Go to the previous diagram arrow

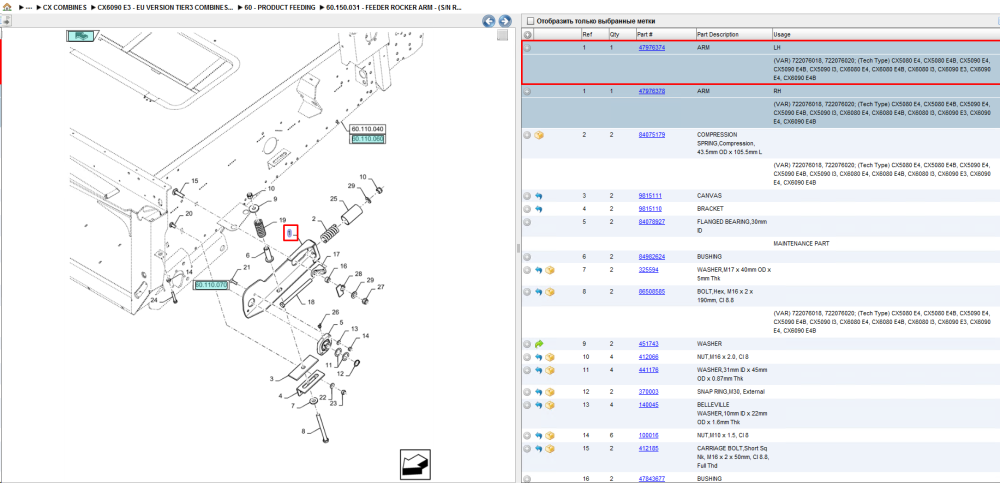tap(489, 21)
